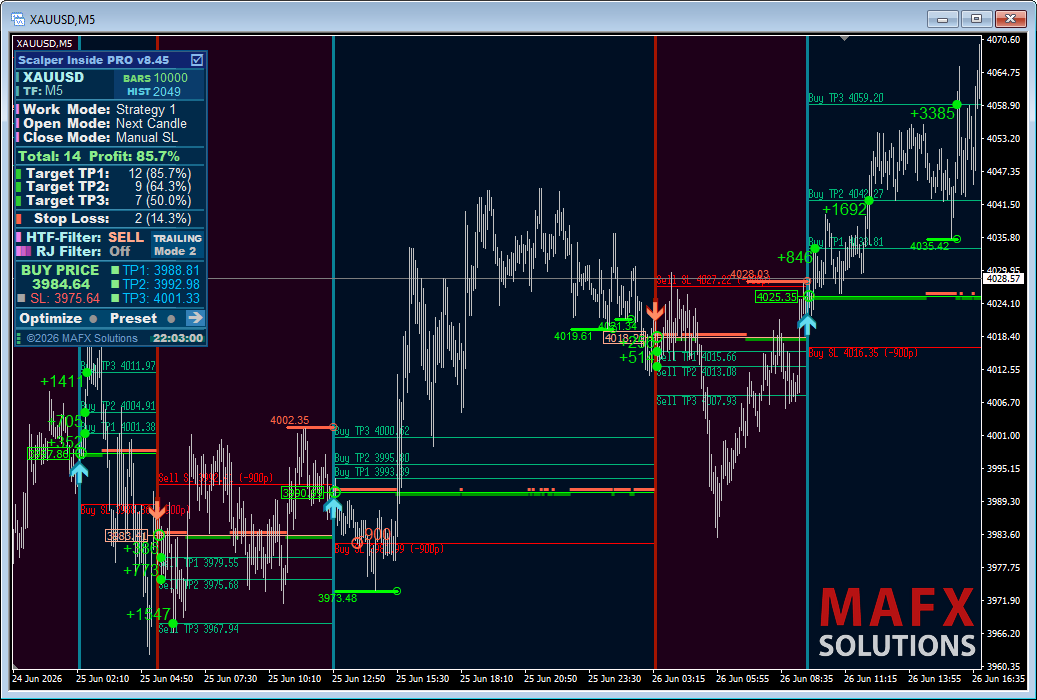This screenshot has width=1037, height=700.
Task: Click the TRAILING Mode 2 button
Action: (x=177, y=245)
